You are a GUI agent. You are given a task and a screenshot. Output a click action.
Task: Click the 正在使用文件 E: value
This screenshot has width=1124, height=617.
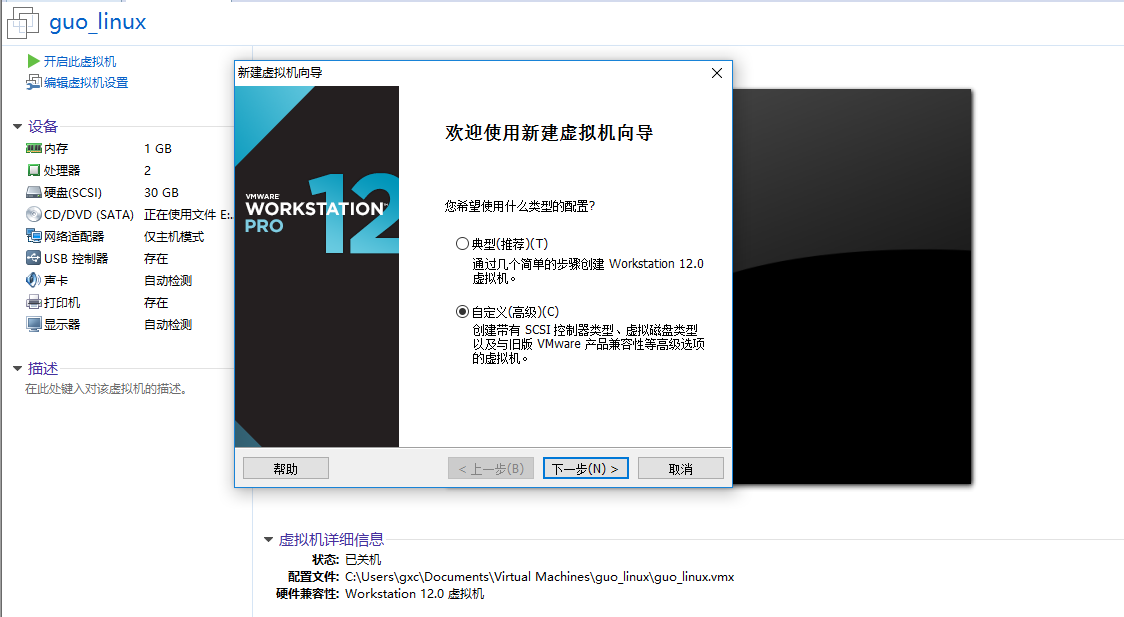(x=188, y=214)
